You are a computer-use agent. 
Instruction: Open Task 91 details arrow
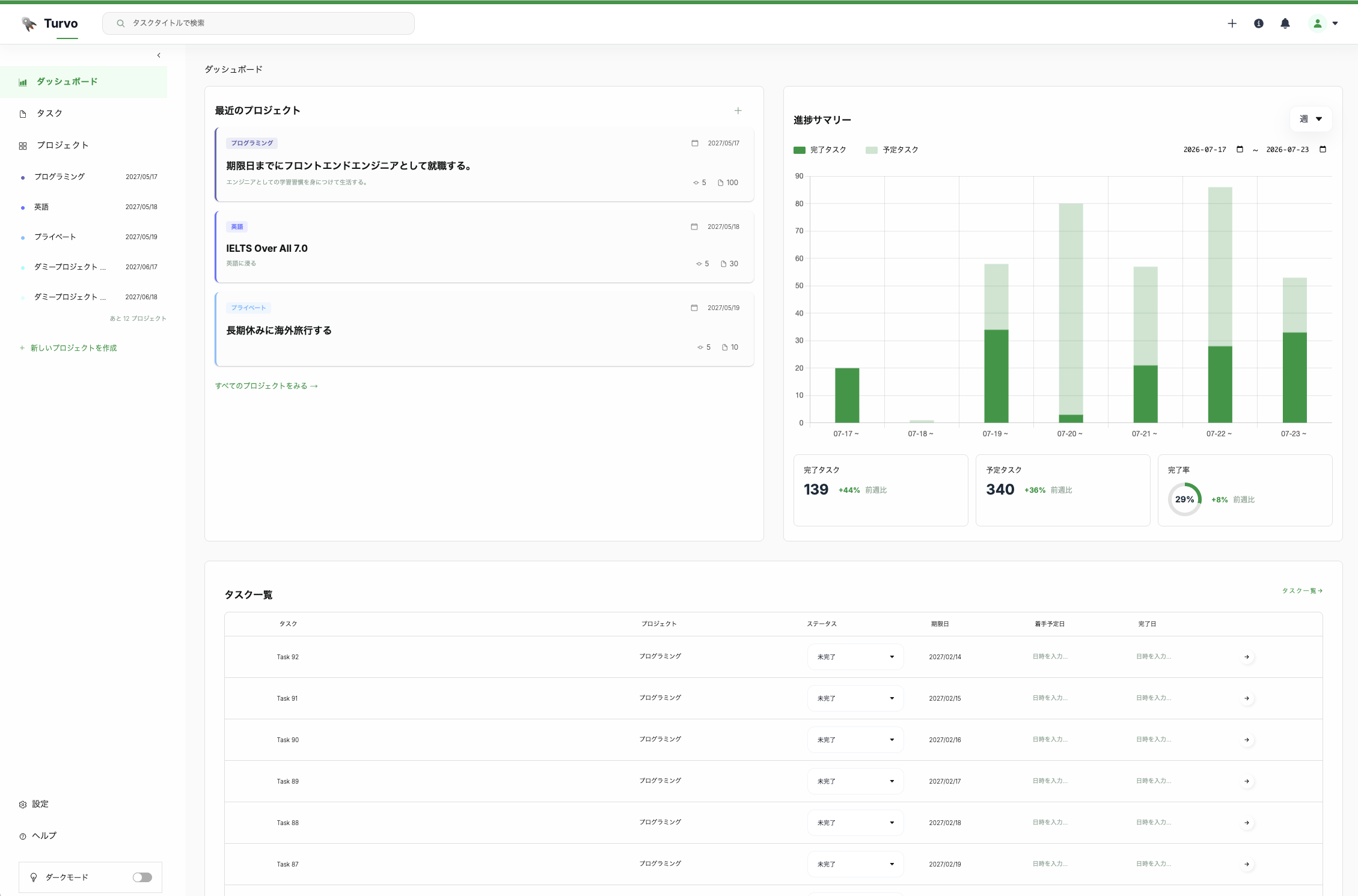(x=1247, y=698)
